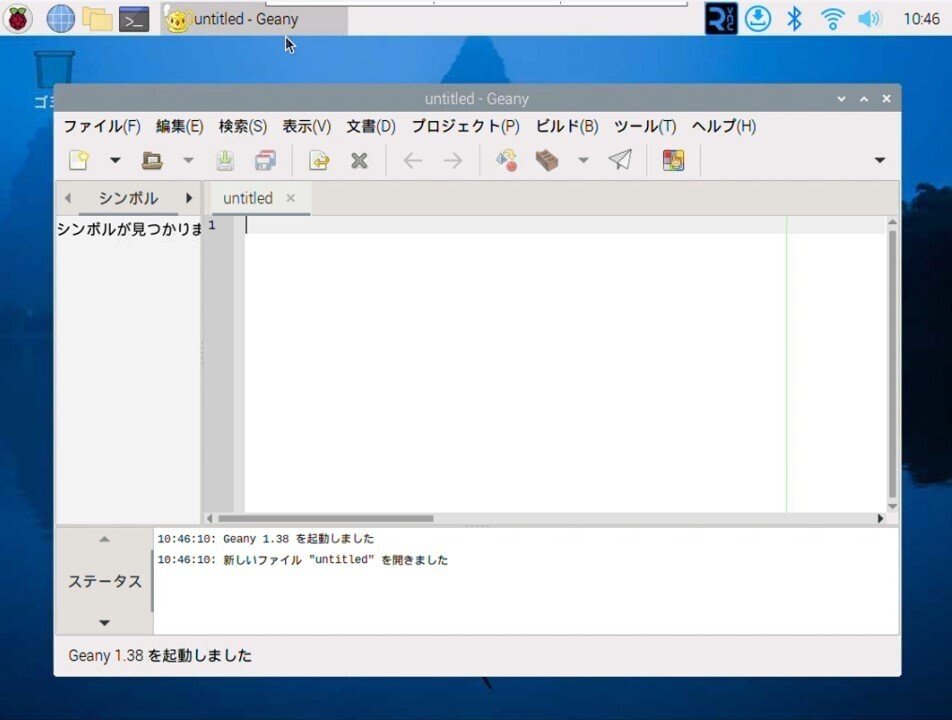Click the 10:46 clock in panel

[922, 19]
